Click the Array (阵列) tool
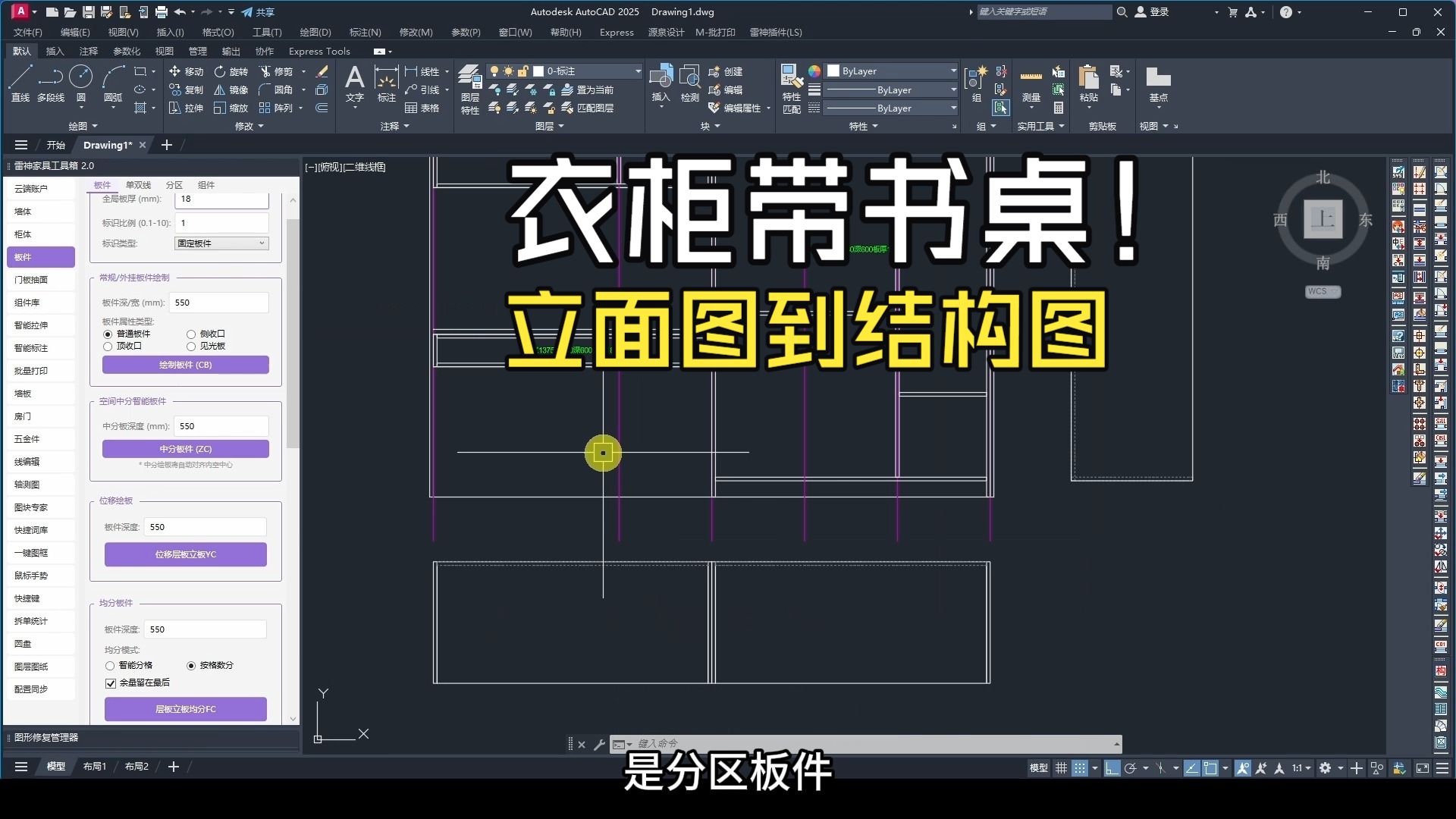Viewport: 1456px width, 819px height. pos(276,108)
